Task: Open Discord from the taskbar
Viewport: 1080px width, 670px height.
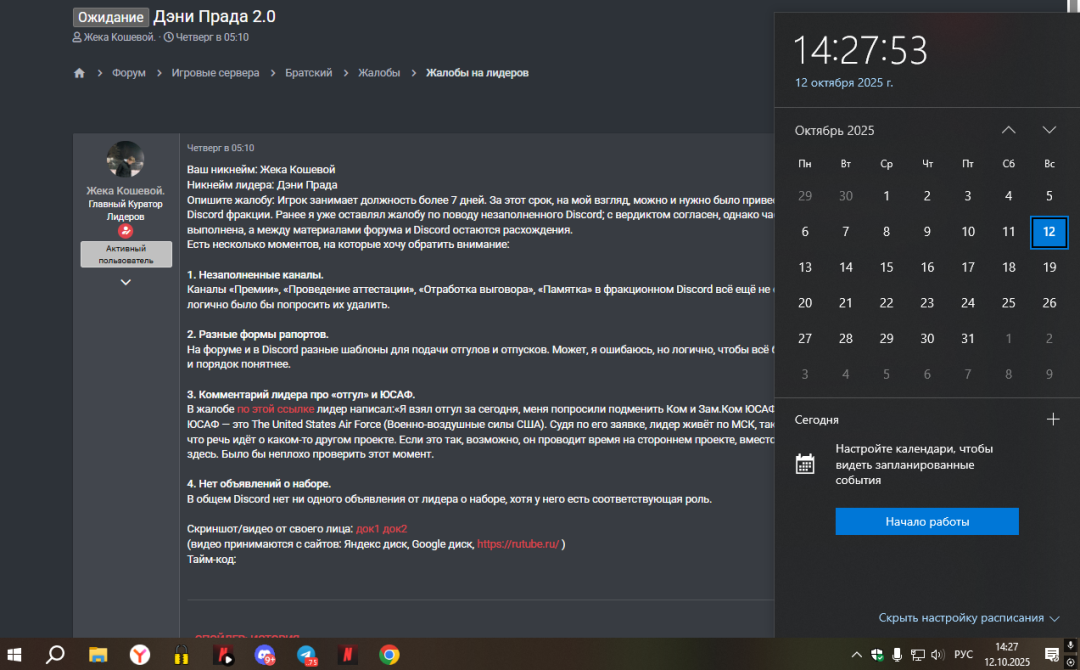Action: [265, 655]
